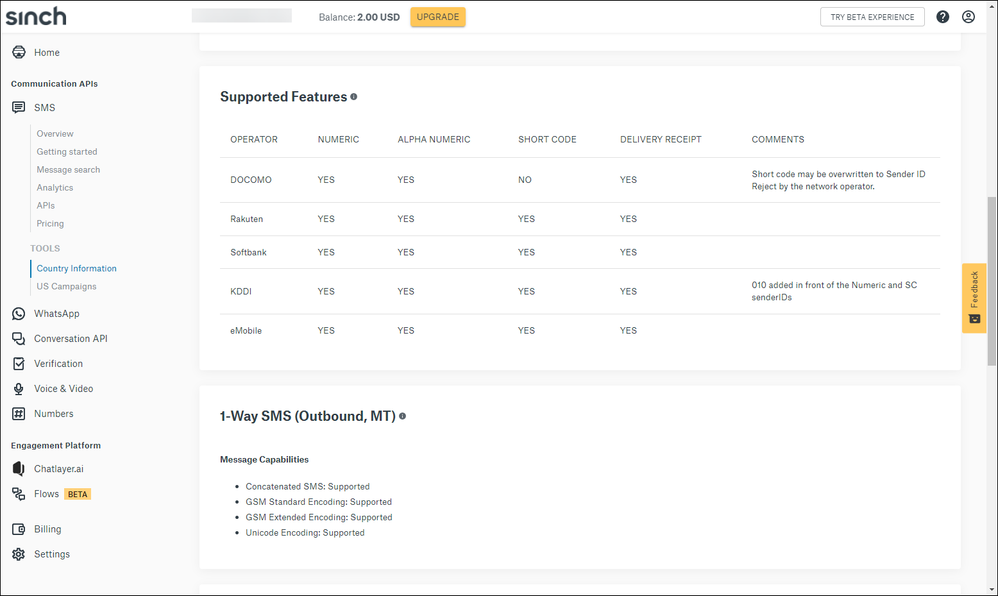Click TRY BETA EXPERIENCE button
The image size is (998, 596).
[872, 17]
